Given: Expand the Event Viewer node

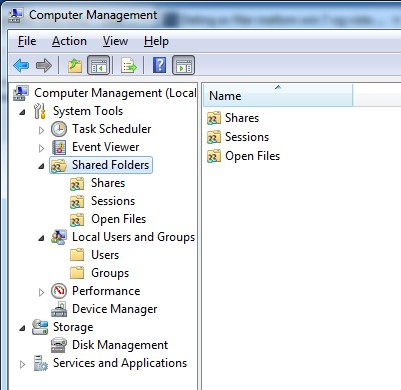Looking at the screenshot, I should [41, 148].
